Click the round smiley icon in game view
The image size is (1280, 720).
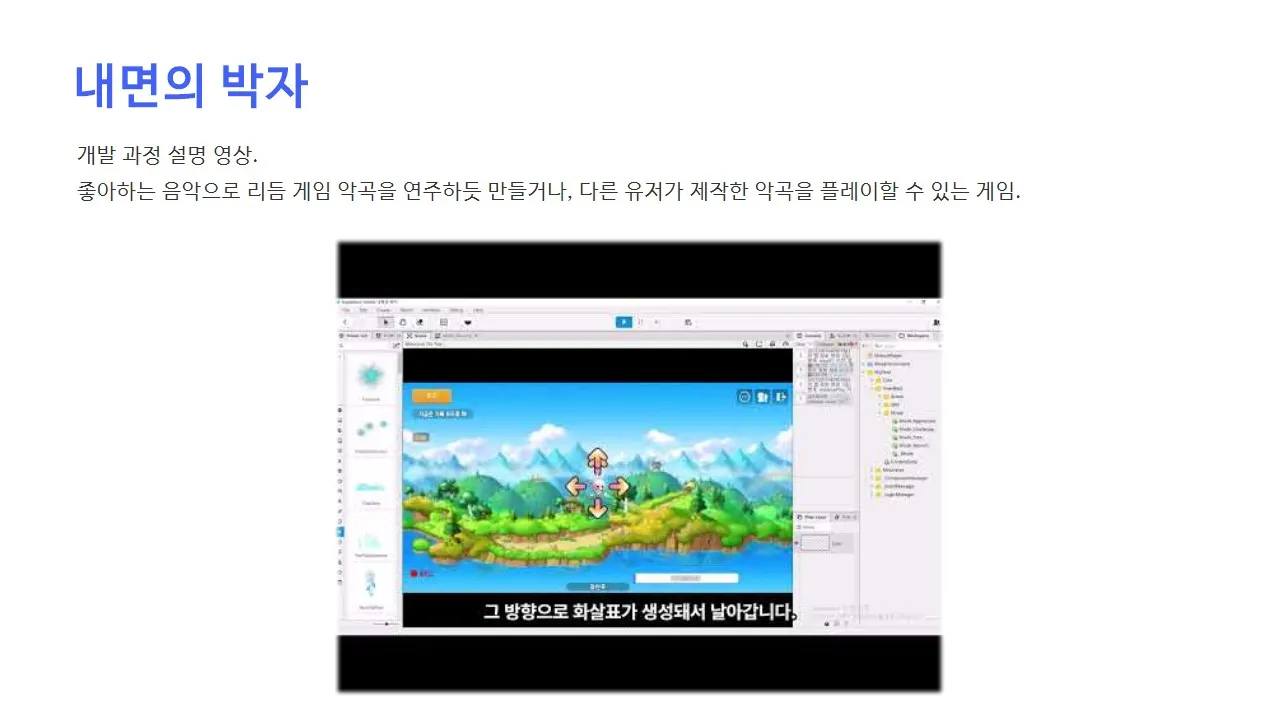coord(744,397)
